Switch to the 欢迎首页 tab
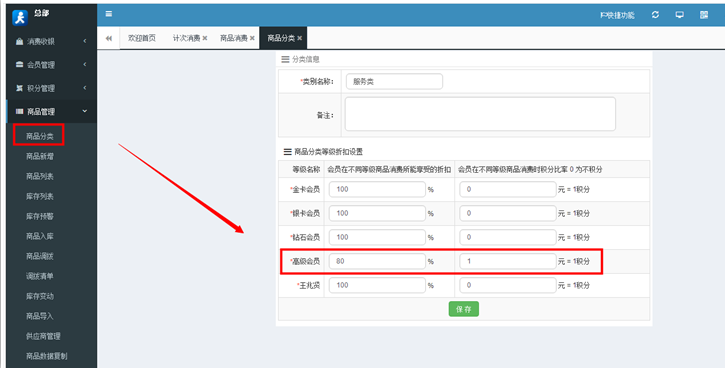This screenshot has width=725, height=368. pyautogui.click(x=142, y=38)
